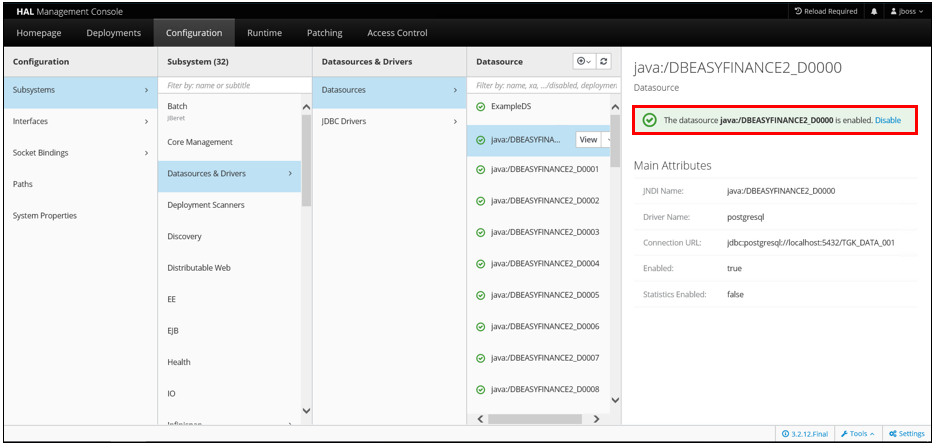Click the View button for selected datasource
933x445 pixels.
pyautogui.click(x=588, y=140)
